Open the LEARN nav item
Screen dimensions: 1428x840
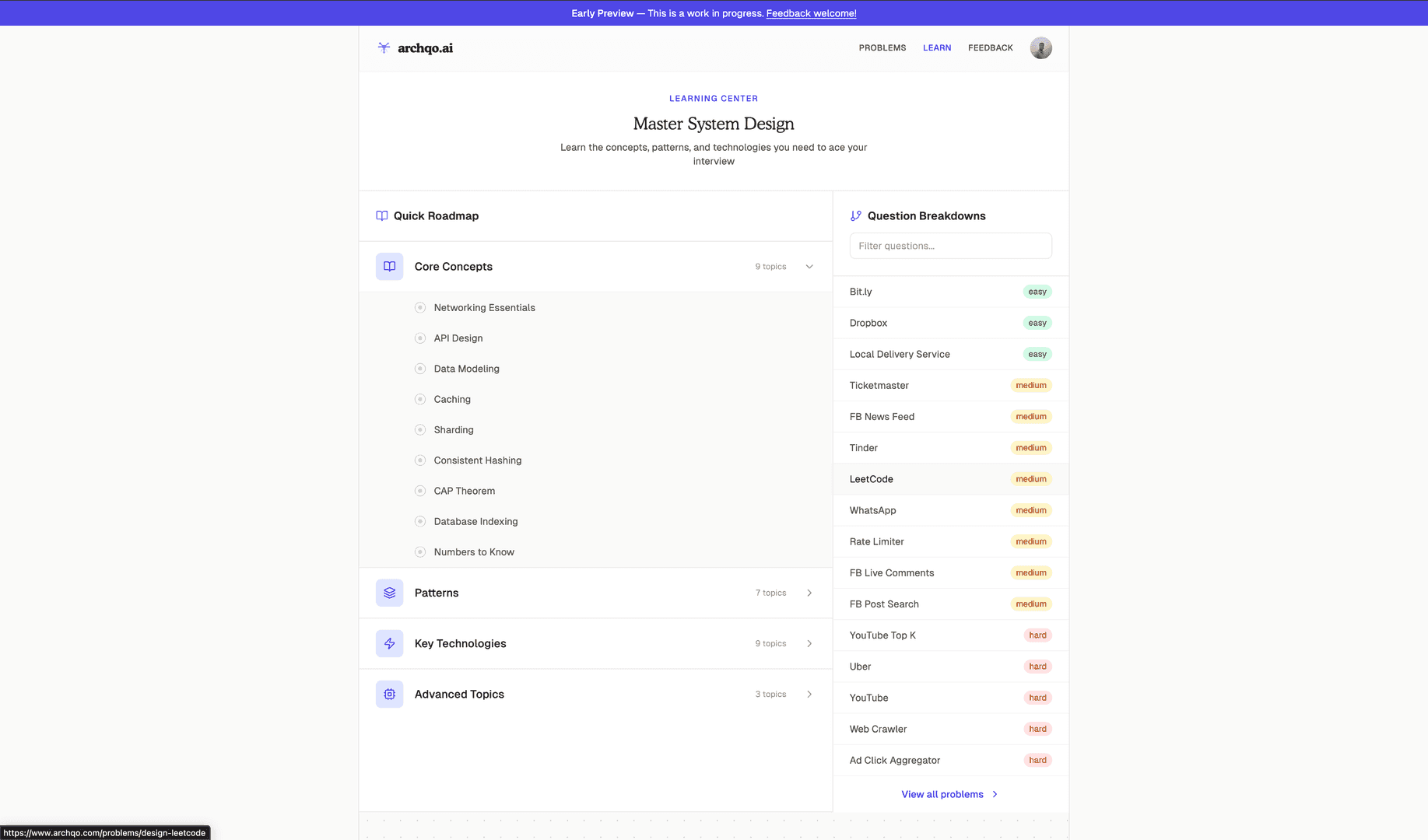point(937,48)
